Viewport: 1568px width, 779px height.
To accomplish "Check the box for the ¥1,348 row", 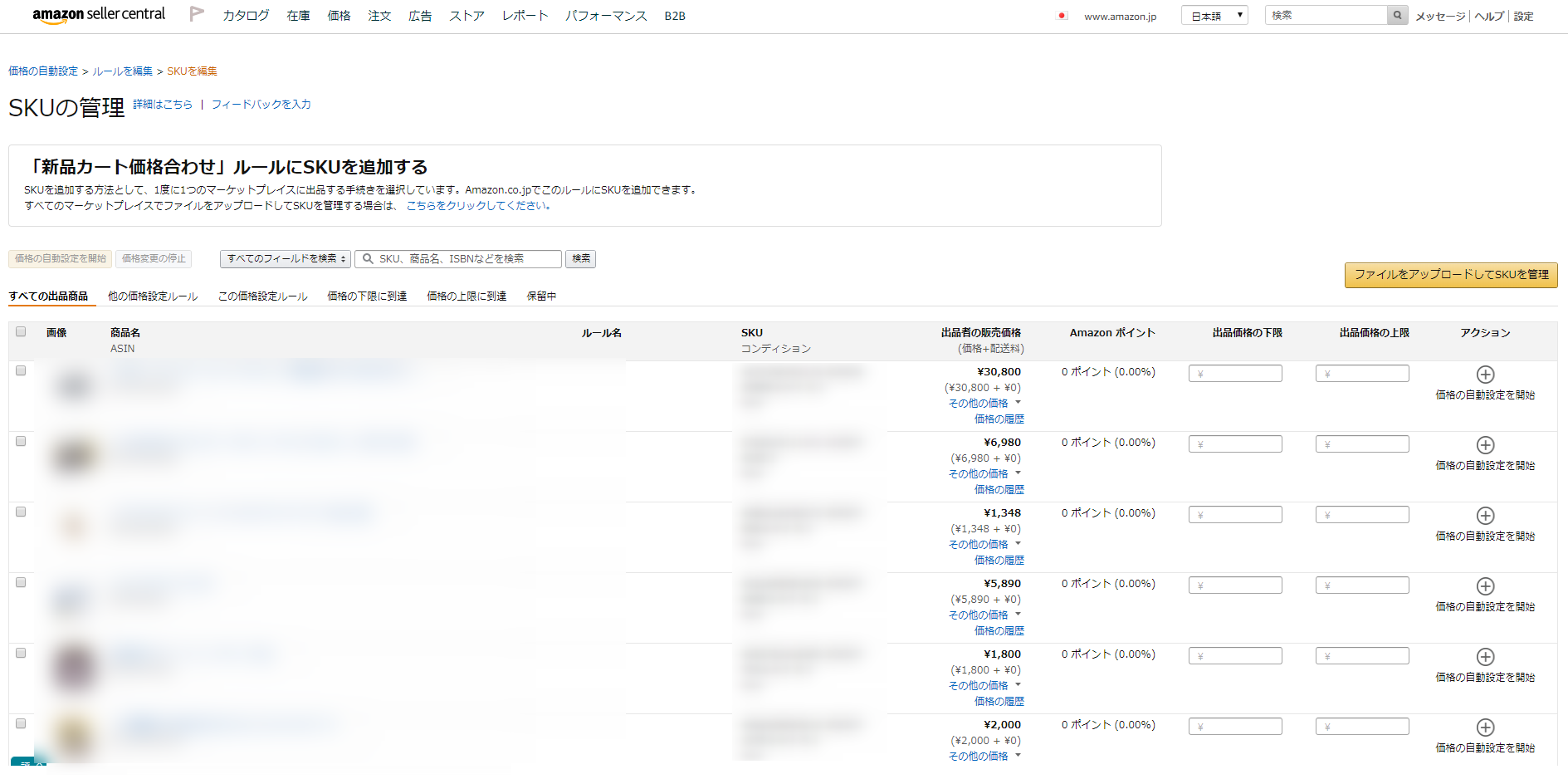I will click(x=21, y=512).
